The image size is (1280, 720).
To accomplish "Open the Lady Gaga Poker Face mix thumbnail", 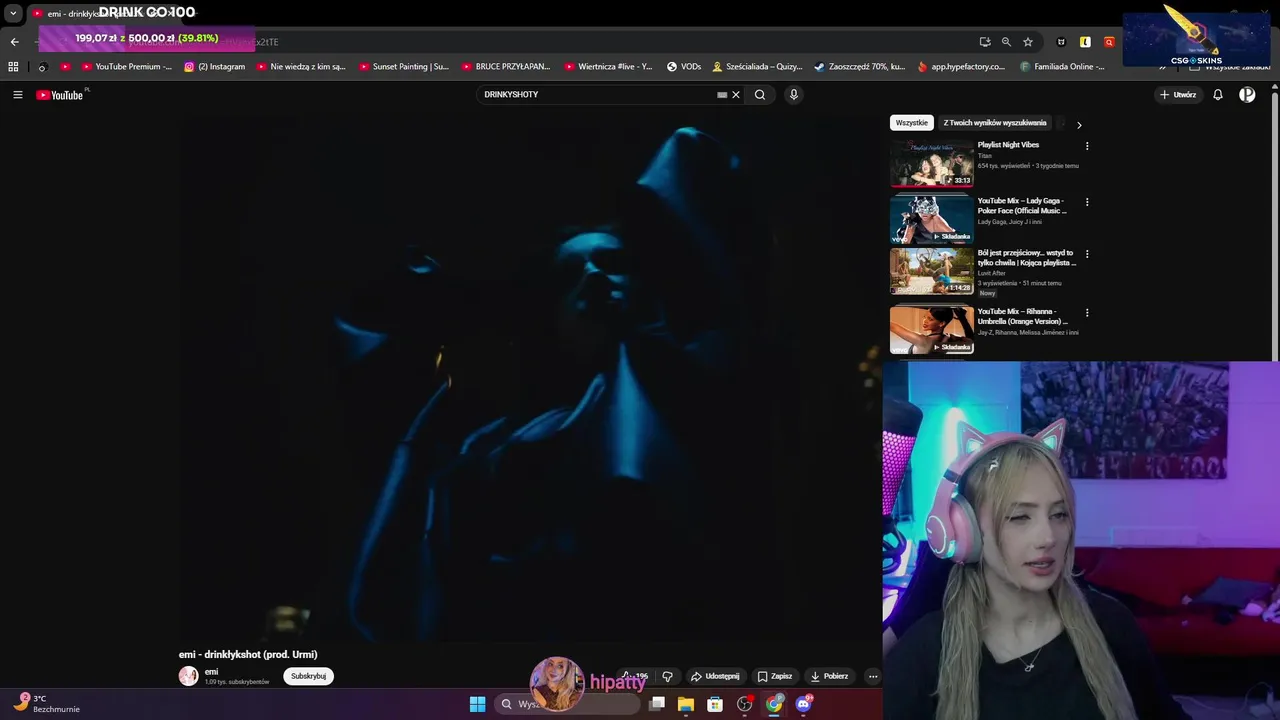I will (x=932, y=220).
